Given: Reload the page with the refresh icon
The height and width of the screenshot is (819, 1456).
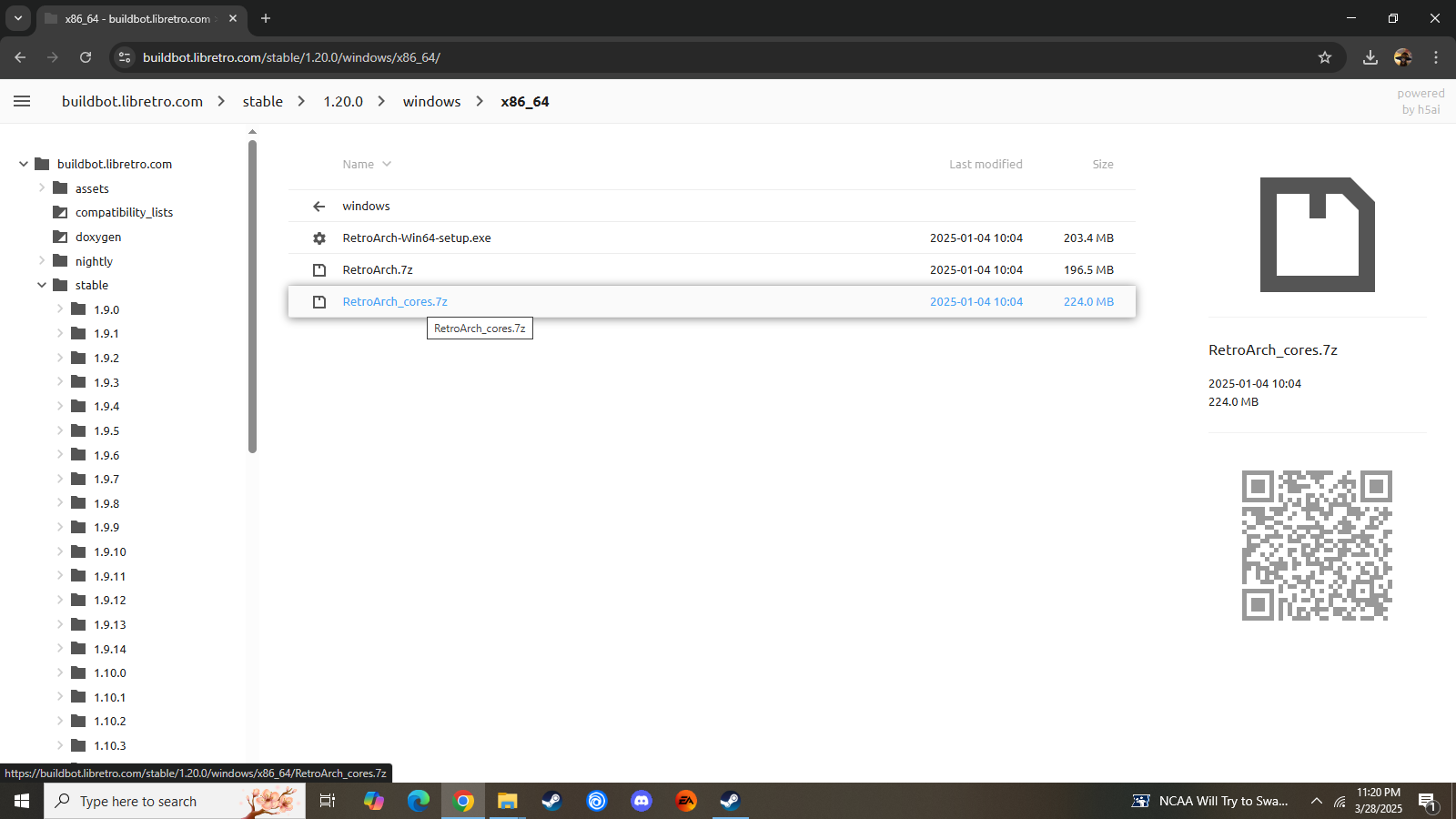Looking at the screenshot, I should point(86,57).
